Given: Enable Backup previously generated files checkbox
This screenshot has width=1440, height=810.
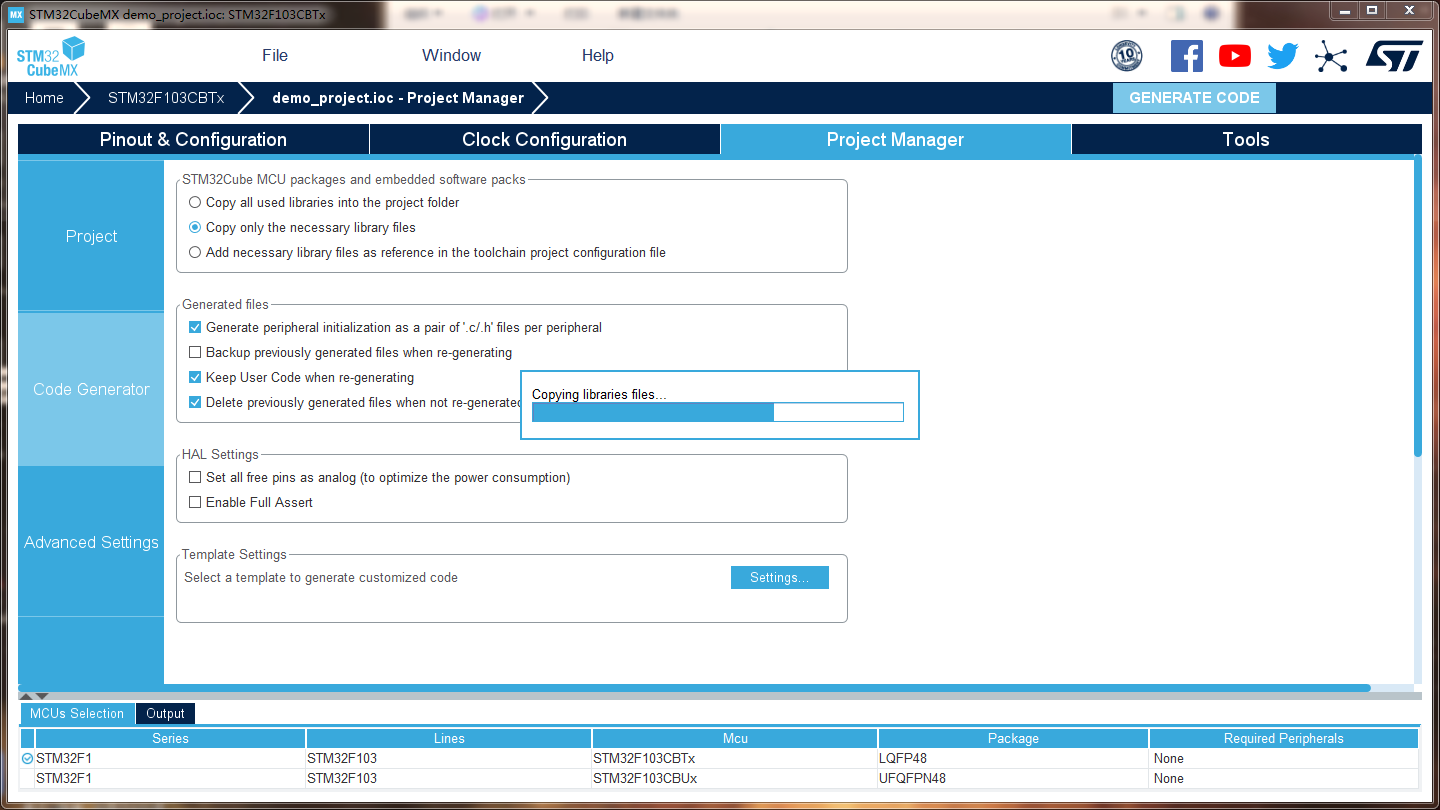Looking at the screenshot, I should [195, 352].
